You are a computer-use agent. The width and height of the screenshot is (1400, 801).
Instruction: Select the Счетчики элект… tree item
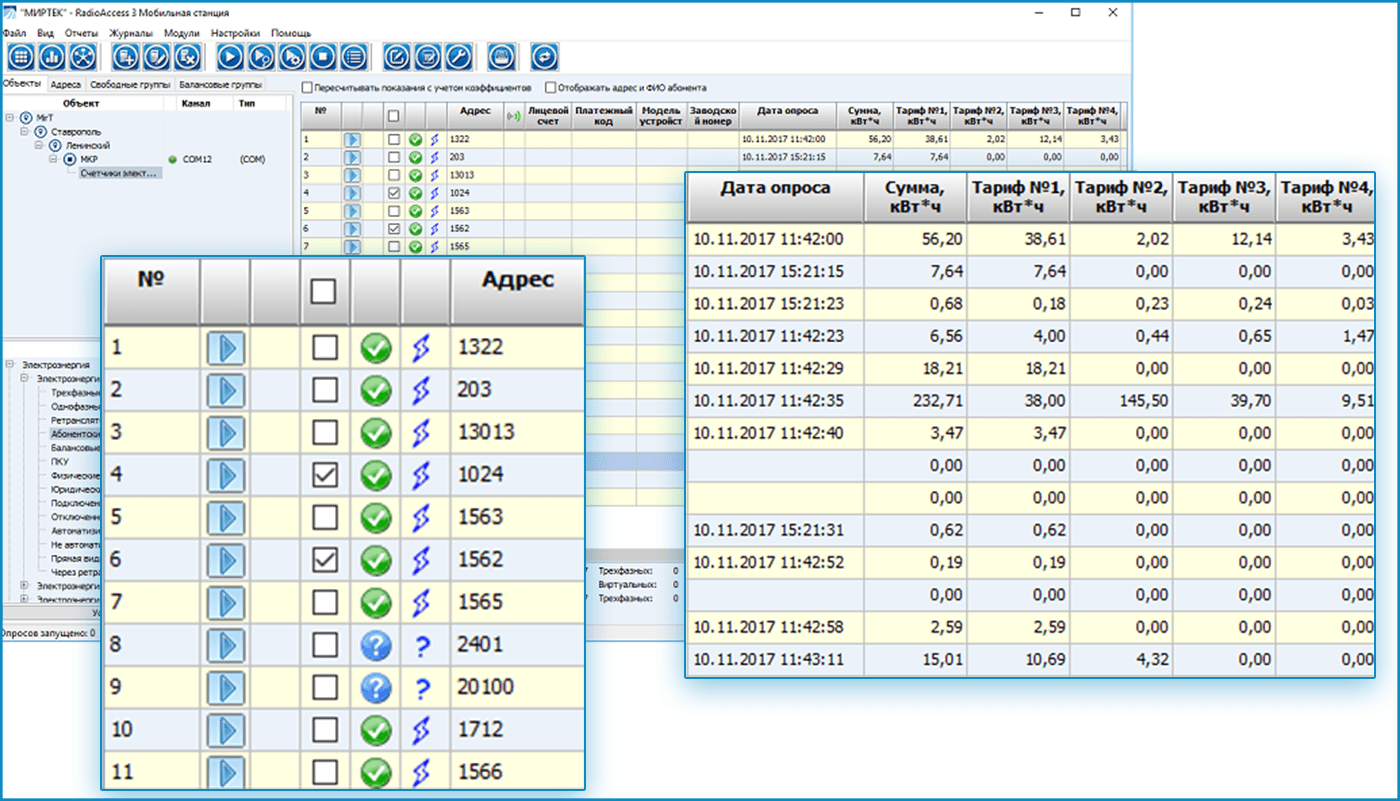(119, 173)
